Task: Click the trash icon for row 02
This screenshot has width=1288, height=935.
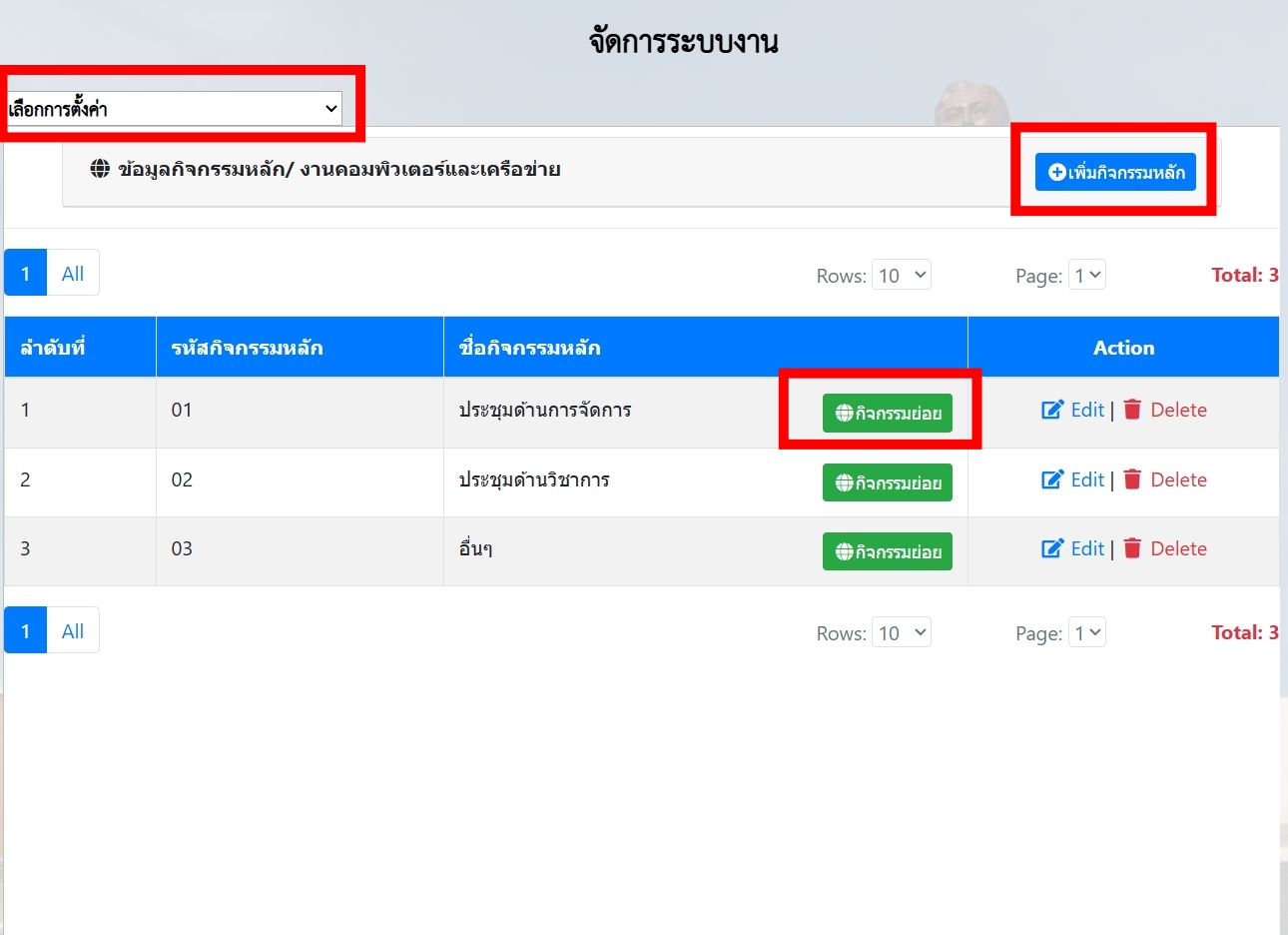Action: click(x=1132, y=479)
